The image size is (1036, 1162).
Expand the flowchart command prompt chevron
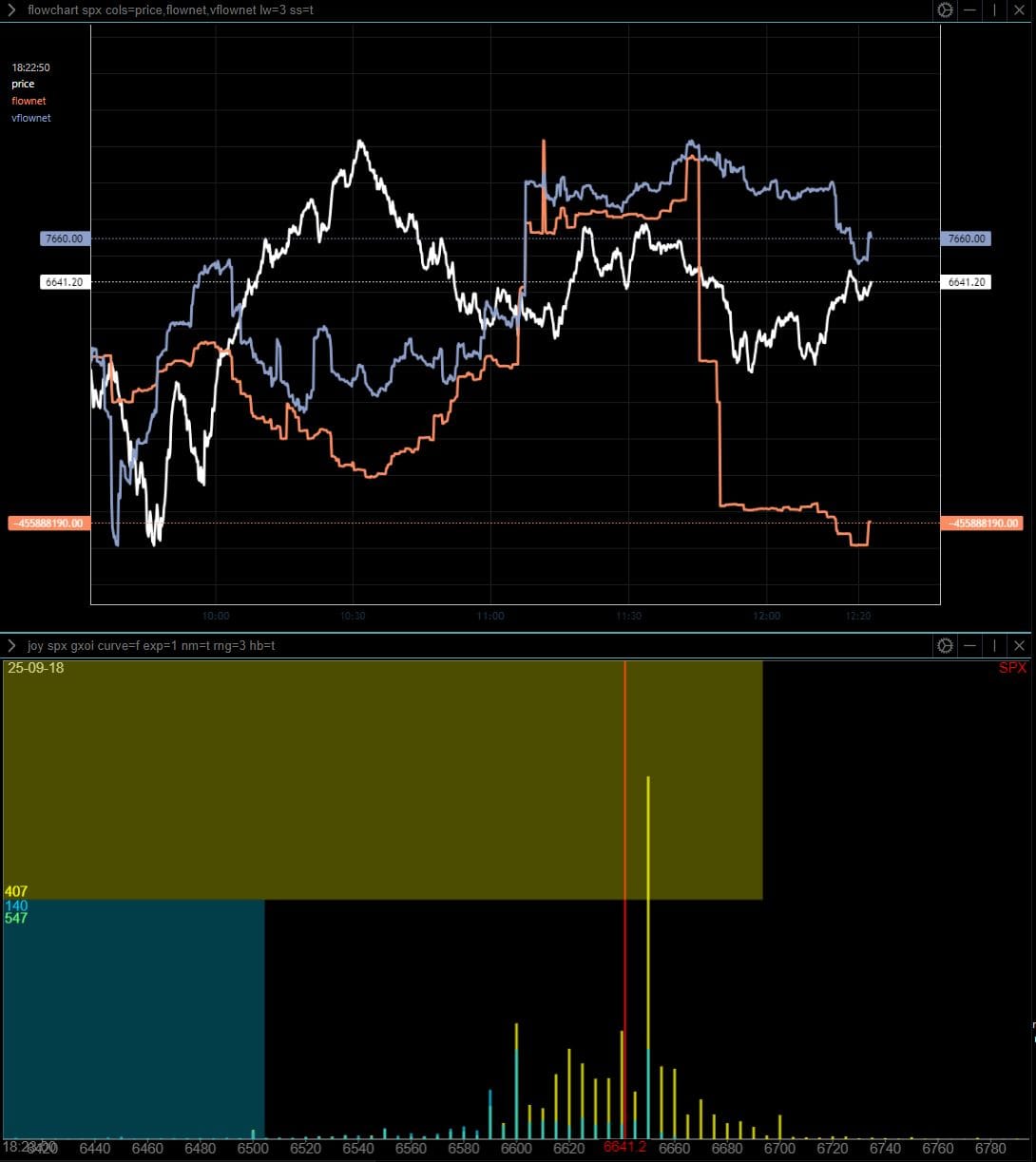(x=11, y=10)
